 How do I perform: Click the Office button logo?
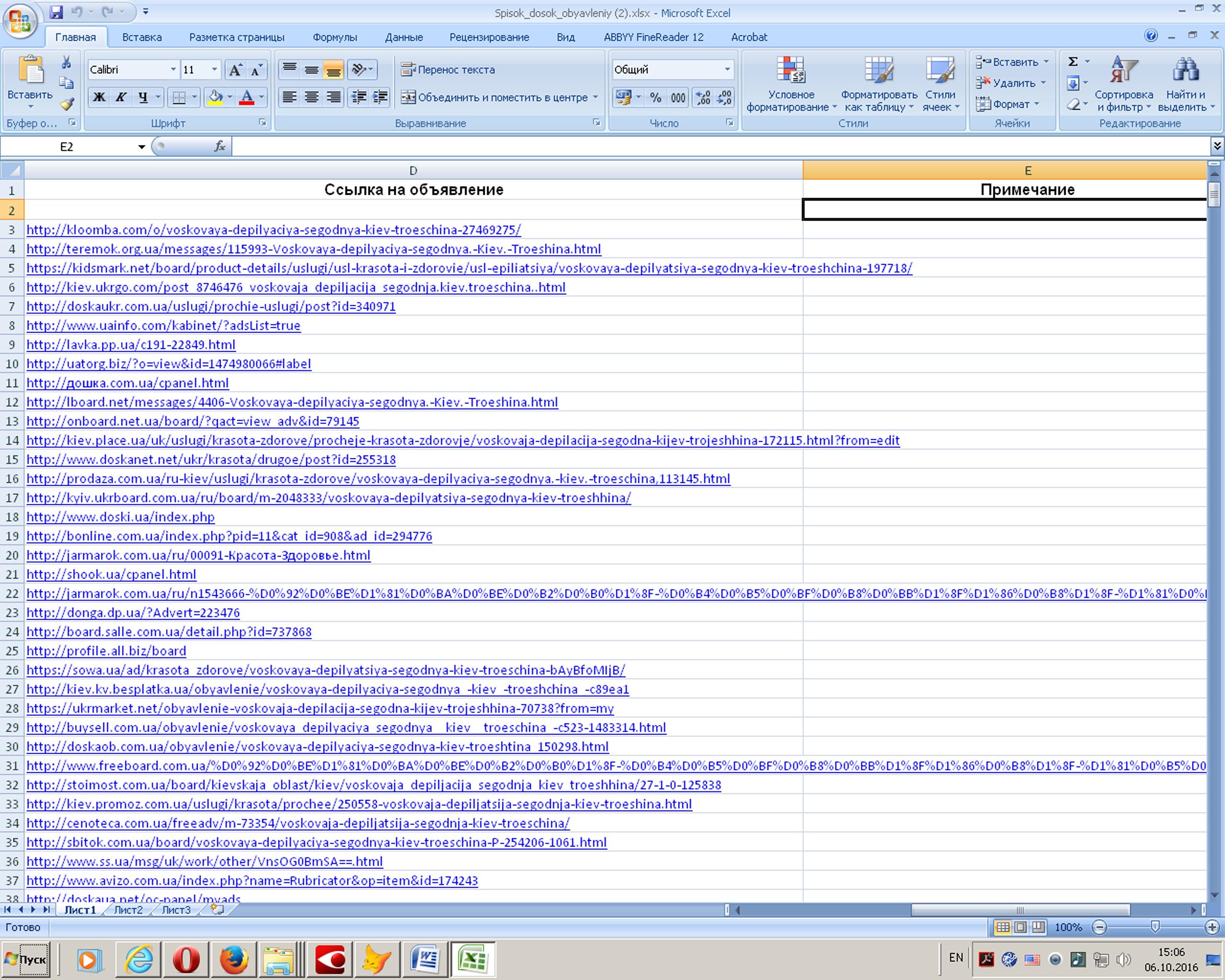point(21,22)
